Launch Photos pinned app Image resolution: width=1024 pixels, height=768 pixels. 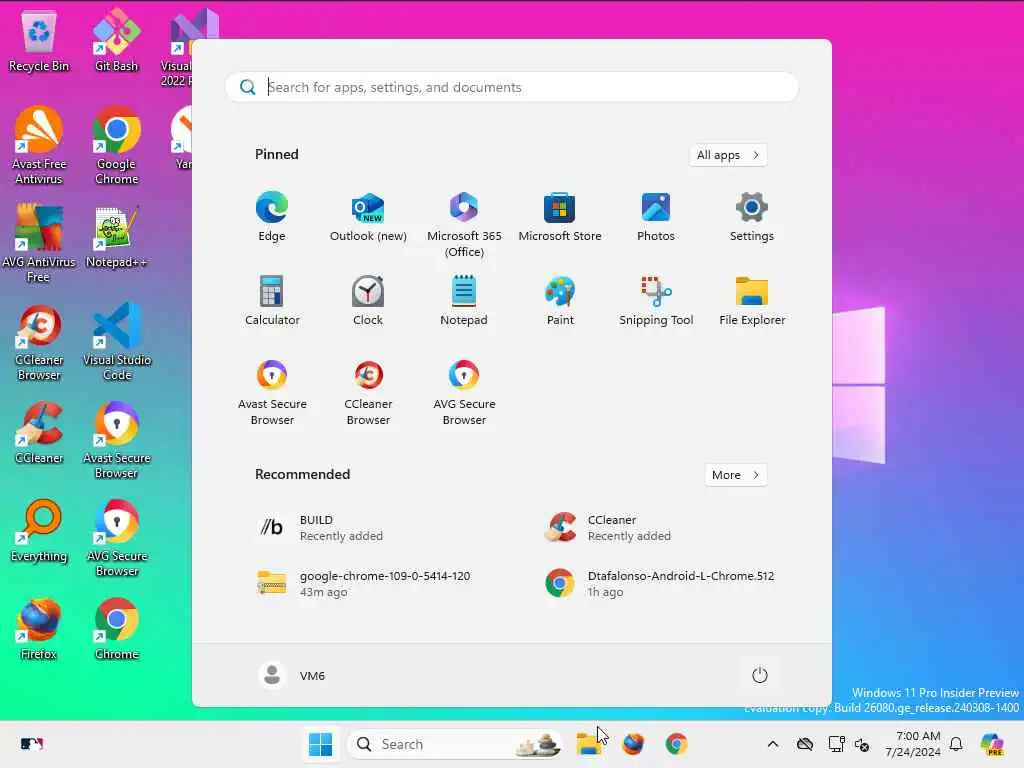coord(656,217)
